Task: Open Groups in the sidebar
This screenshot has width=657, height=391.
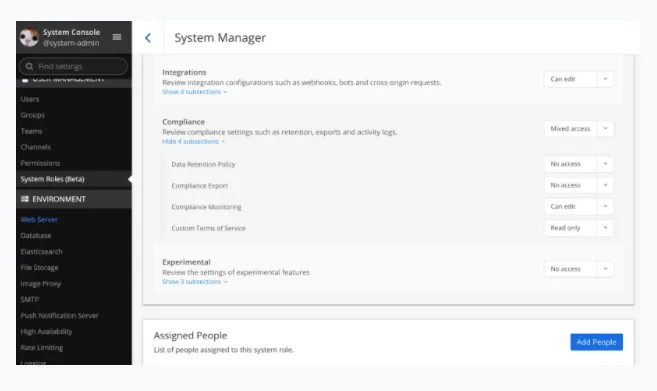Action: click(x=32, y=115)
